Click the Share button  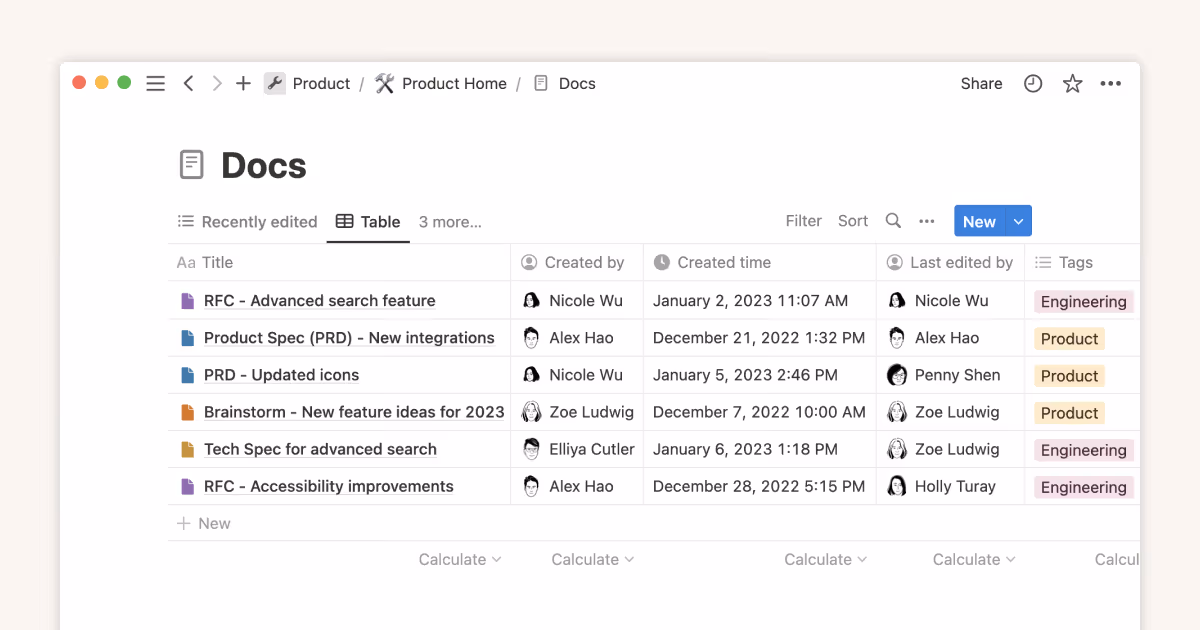tap(980, 83)
